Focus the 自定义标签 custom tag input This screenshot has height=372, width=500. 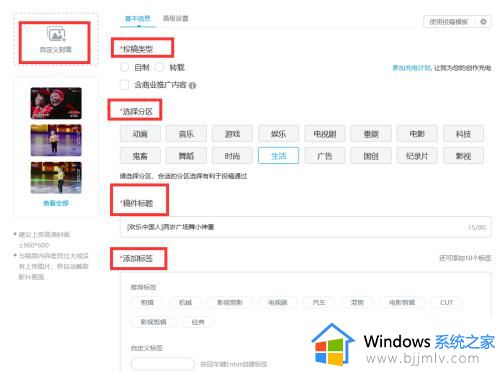[x=163, y=364]
